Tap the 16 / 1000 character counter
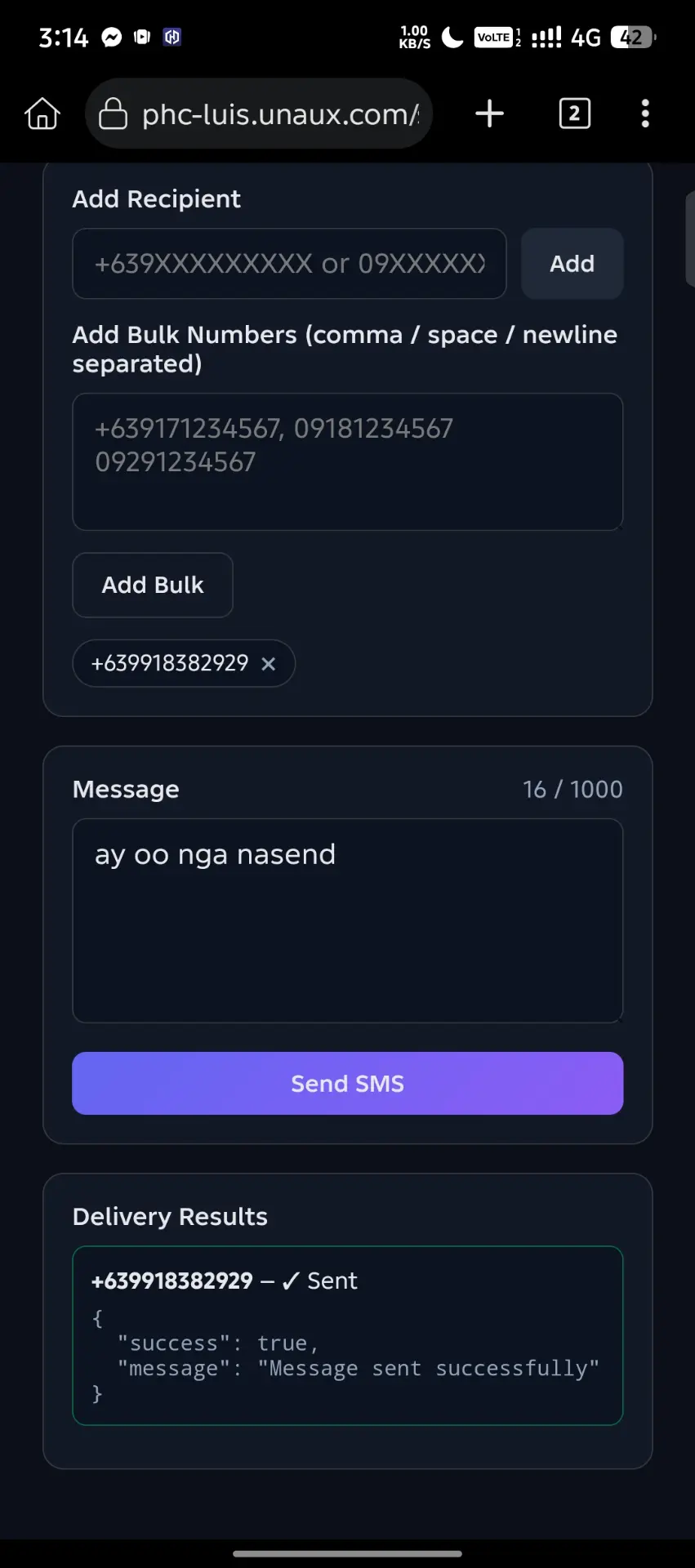695x1568 pixels. click(x=572, y=790)
